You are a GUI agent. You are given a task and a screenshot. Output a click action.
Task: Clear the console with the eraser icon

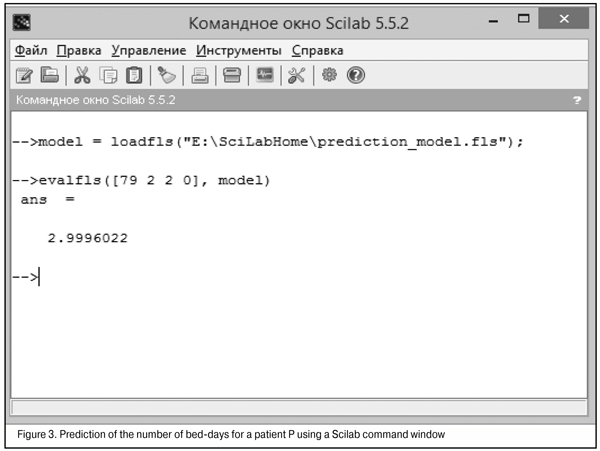[167, 76]
